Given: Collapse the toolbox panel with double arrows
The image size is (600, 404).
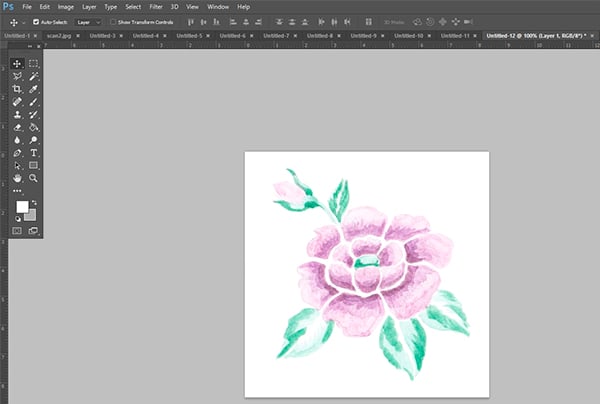Looking at the screenshot, I should coord(30,46).
